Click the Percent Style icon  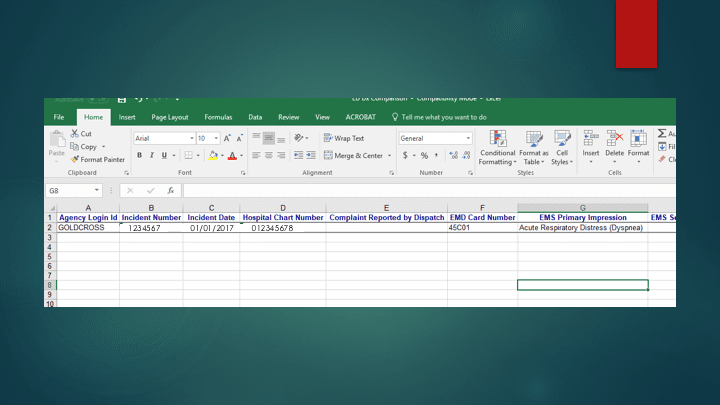point(424,156)
